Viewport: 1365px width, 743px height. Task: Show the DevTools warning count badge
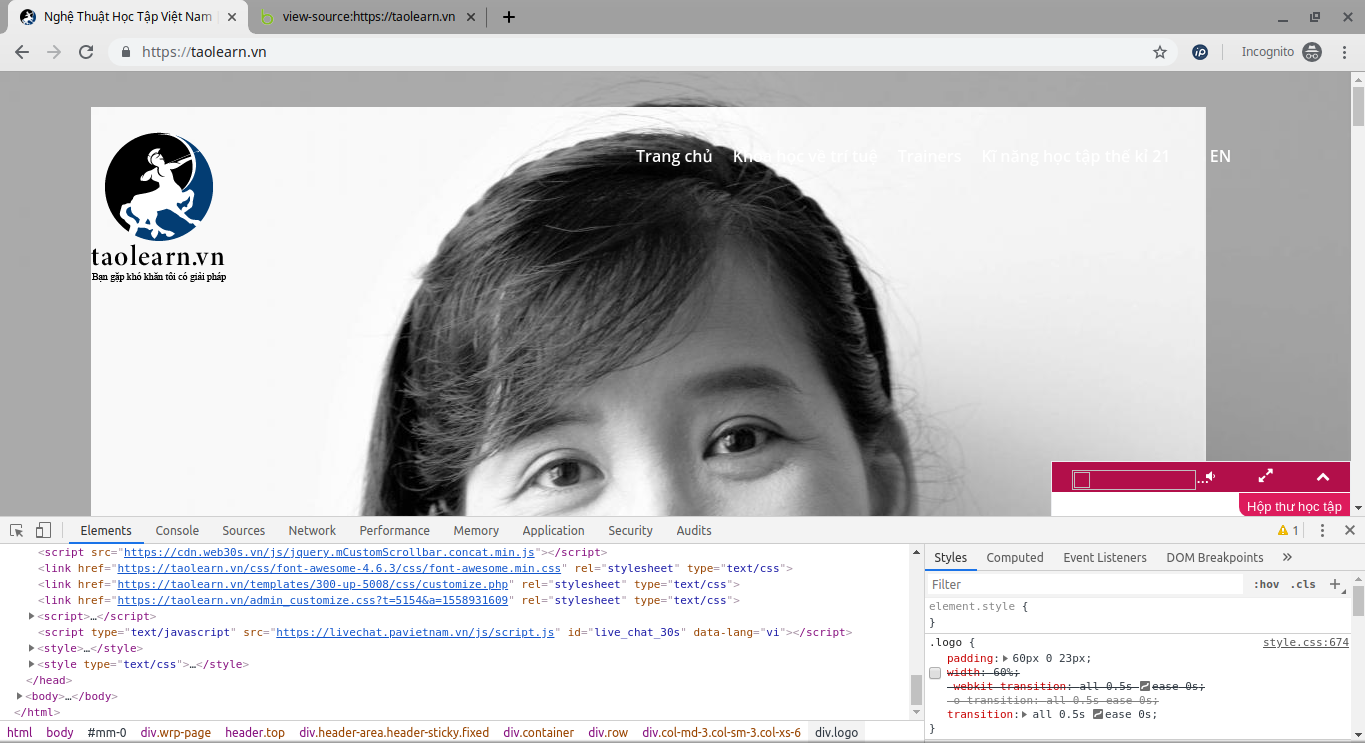click(x=1289, y=531)
